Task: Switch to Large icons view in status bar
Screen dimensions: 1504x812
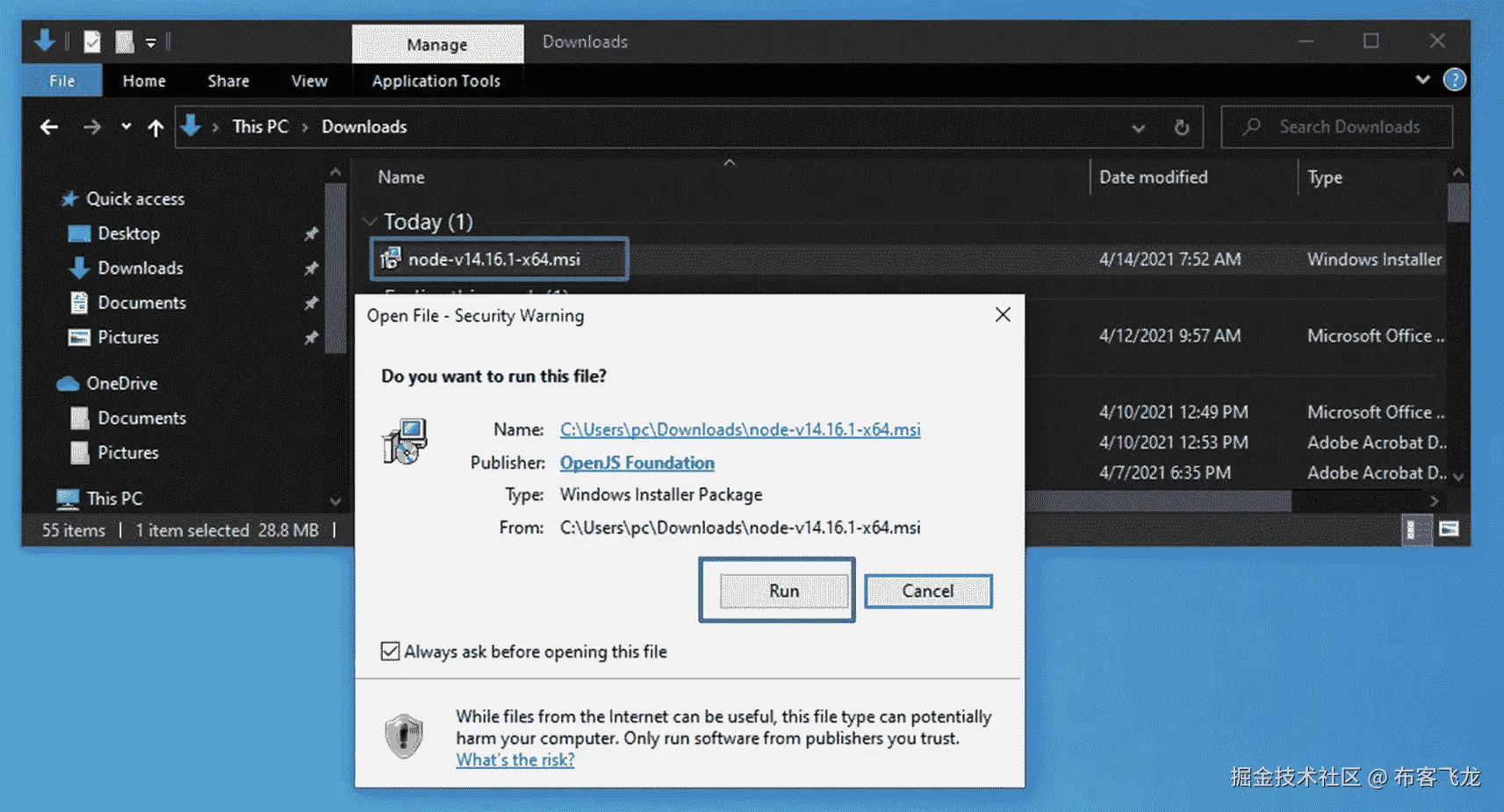Action: (1449, 529)
